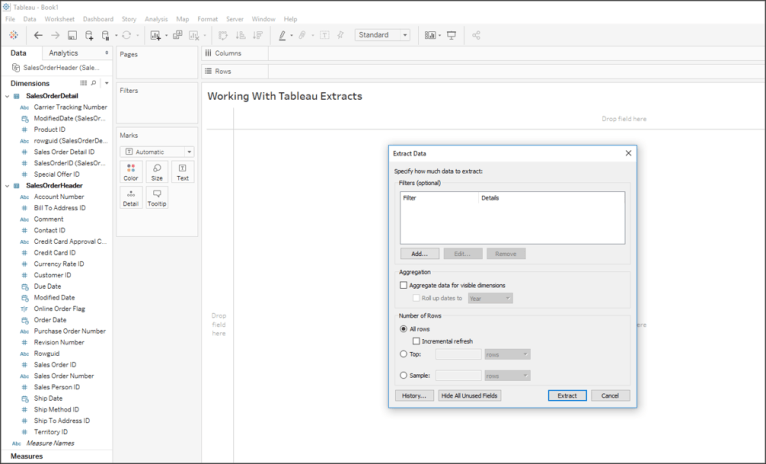The width and height of the screenshot is (766, 464).
Task: Click the Tableau start page logo icon
Action: click(12, 35)
